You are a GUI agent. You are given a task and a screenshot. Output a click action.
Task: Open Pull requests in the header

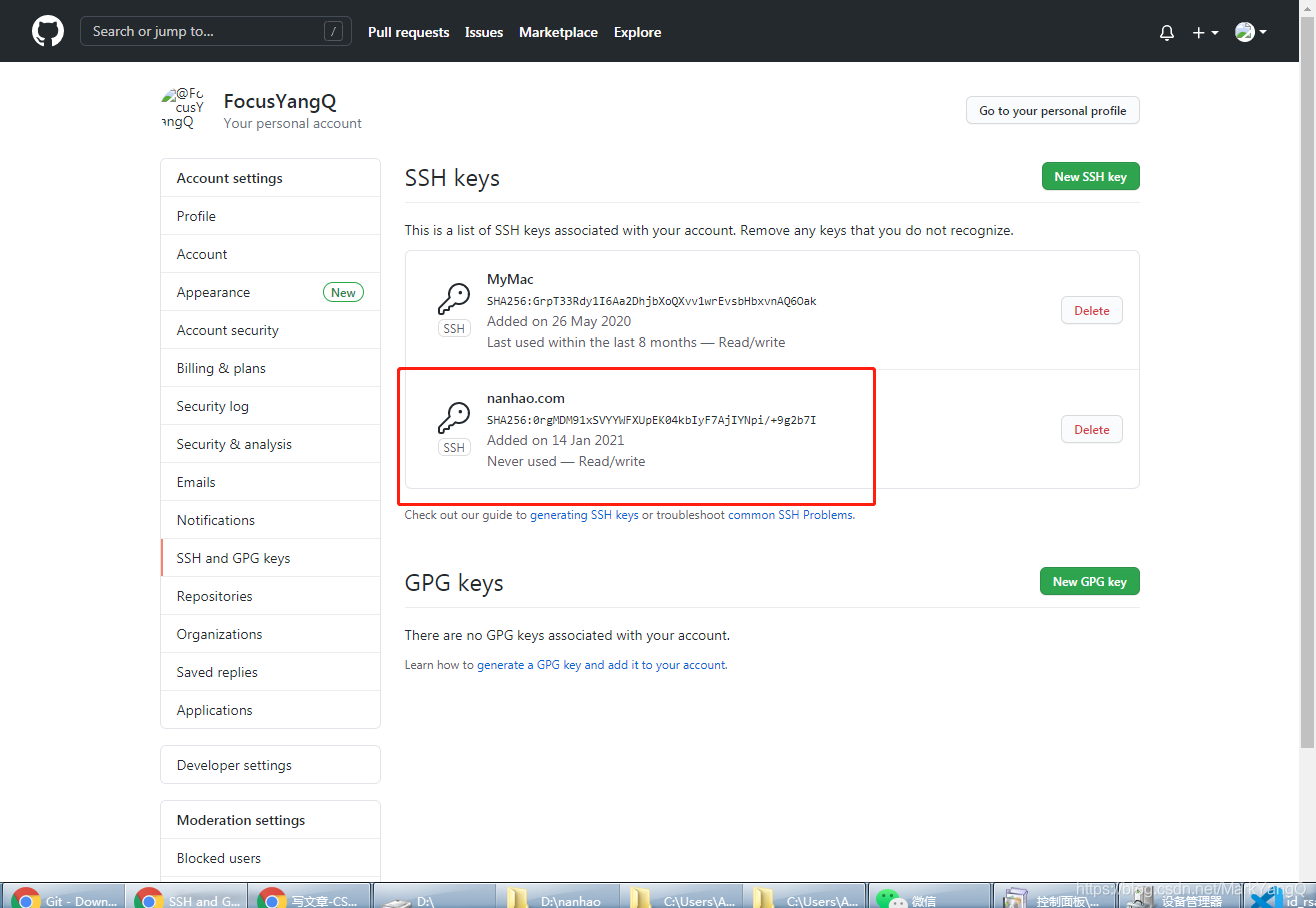pos(408,32)
